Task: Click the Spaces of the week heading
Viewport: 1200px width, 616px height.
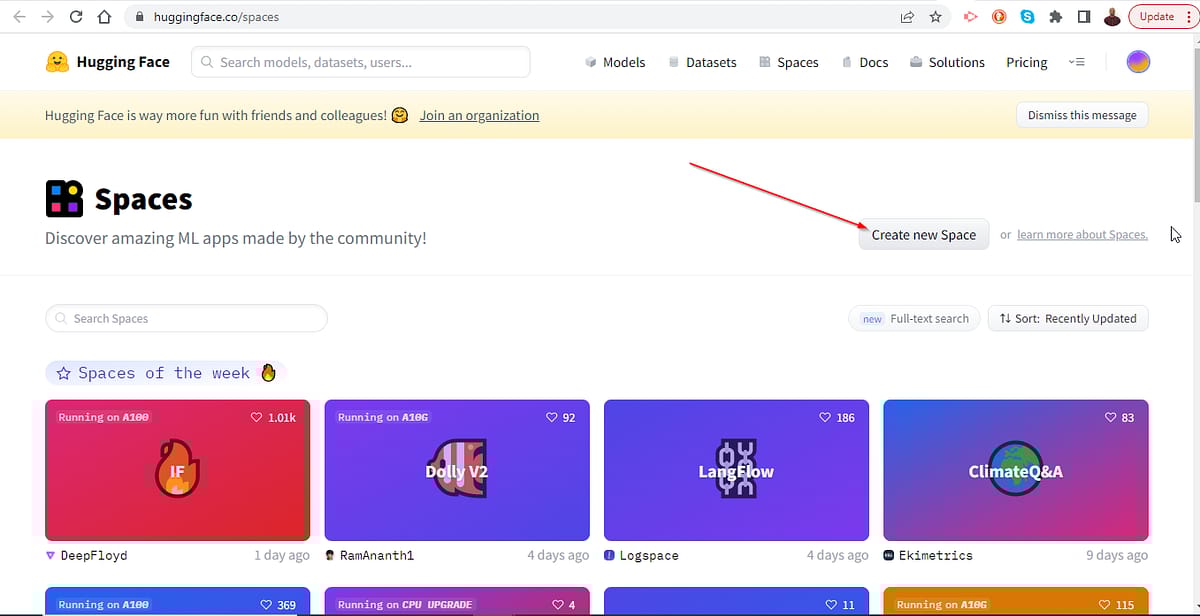Action: click(166, 373)
